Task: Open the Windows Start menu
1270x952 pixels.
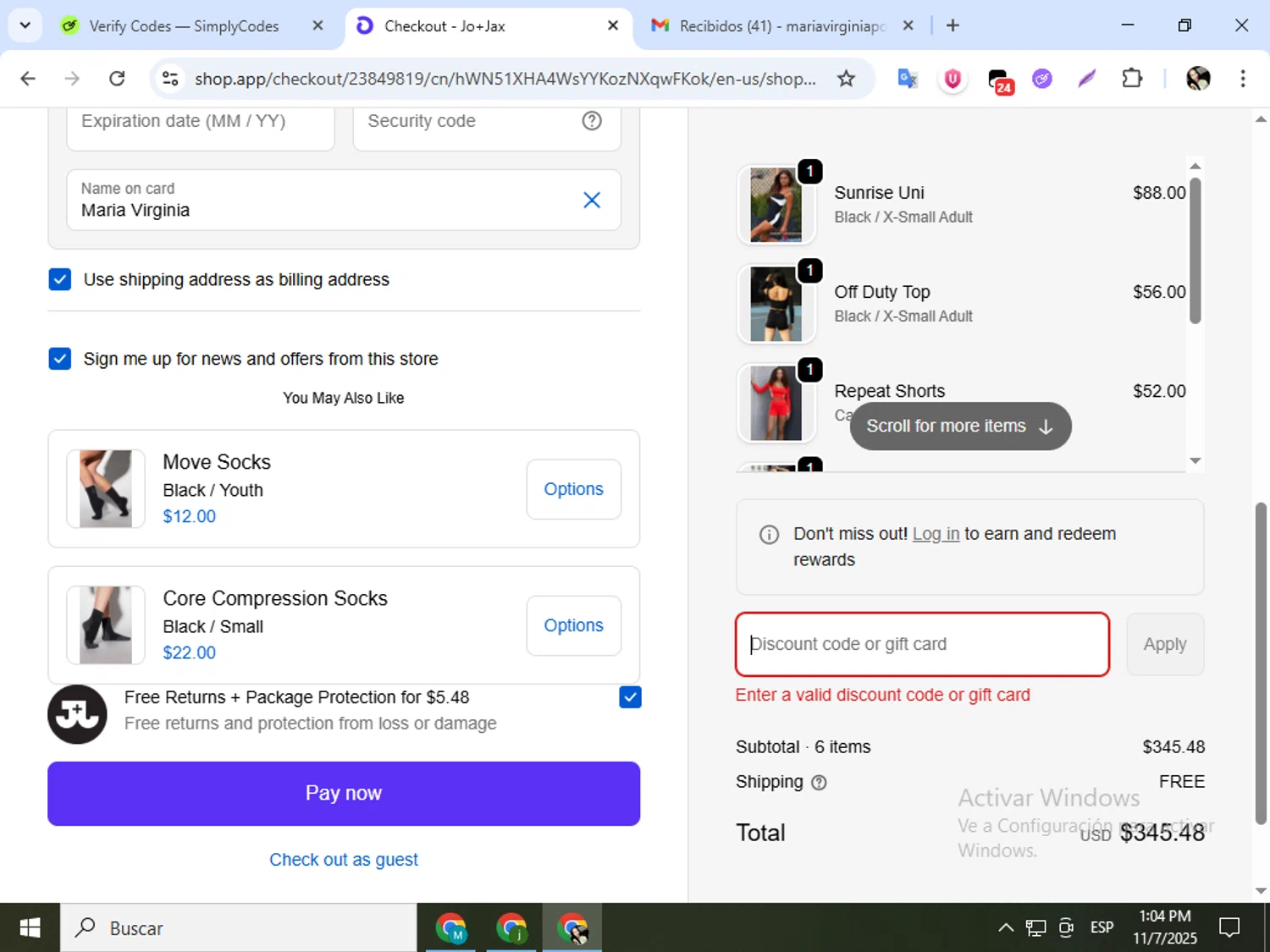Action: point(30,927)
